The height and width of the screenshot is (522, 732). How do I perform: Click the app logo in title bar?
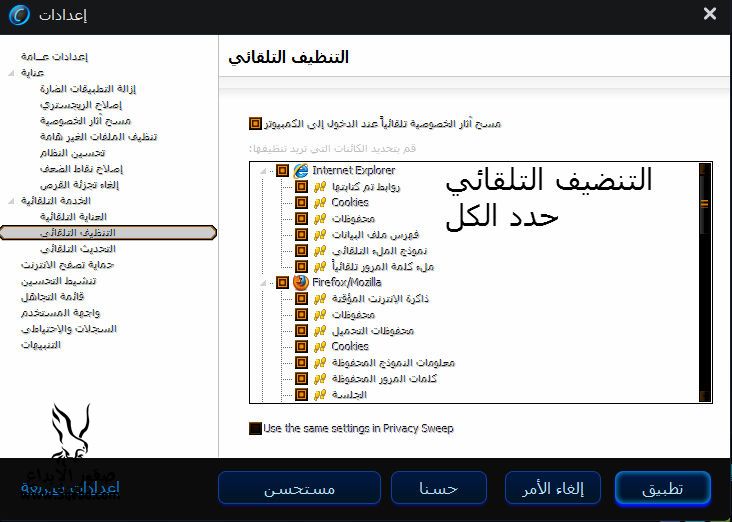pyautogui.click(x=19, y=15)
